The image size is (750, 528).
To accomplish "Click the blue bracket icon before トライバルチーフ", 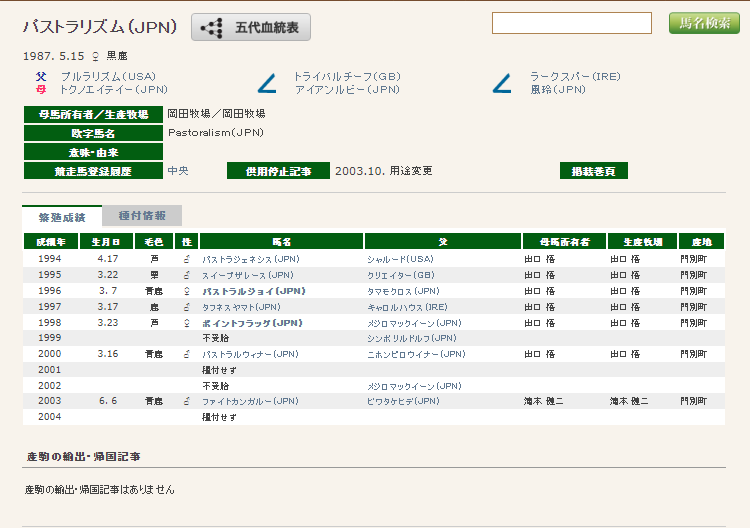I will [267, 83].
